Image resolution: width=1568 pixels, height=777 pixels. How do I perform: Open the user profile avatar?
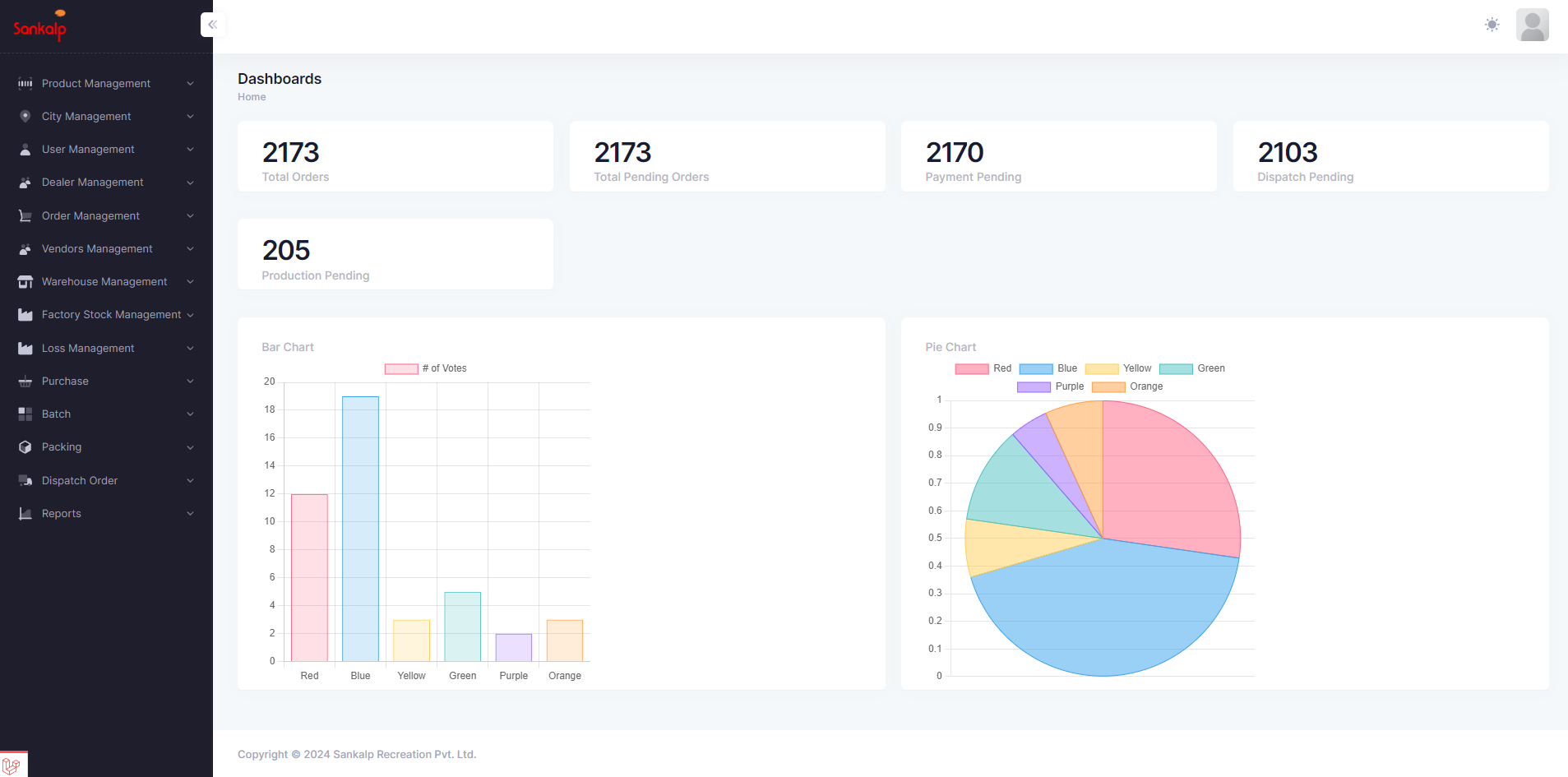tap(1532, 25)
